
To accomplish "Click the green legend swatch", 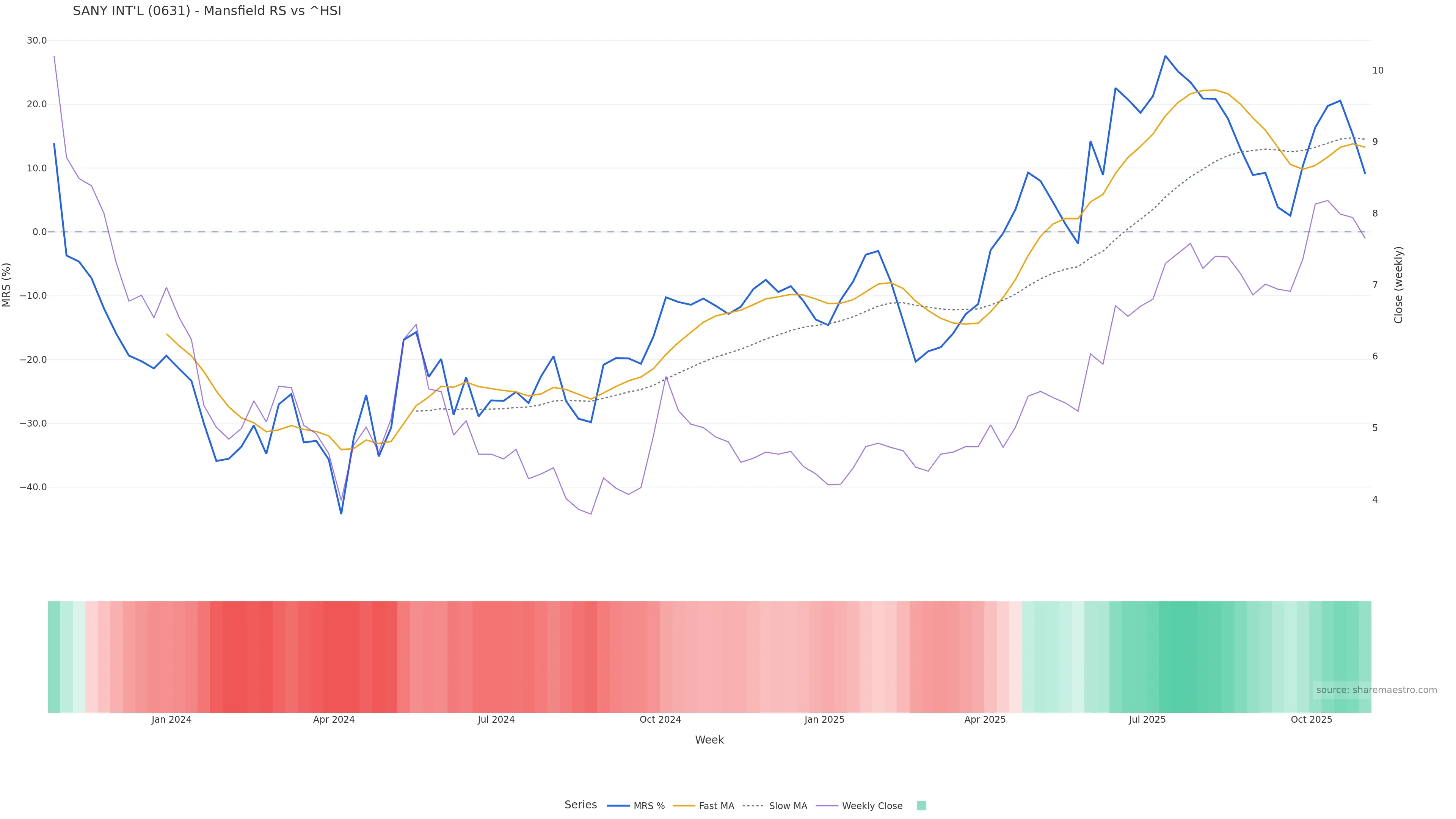I will 921,806.
